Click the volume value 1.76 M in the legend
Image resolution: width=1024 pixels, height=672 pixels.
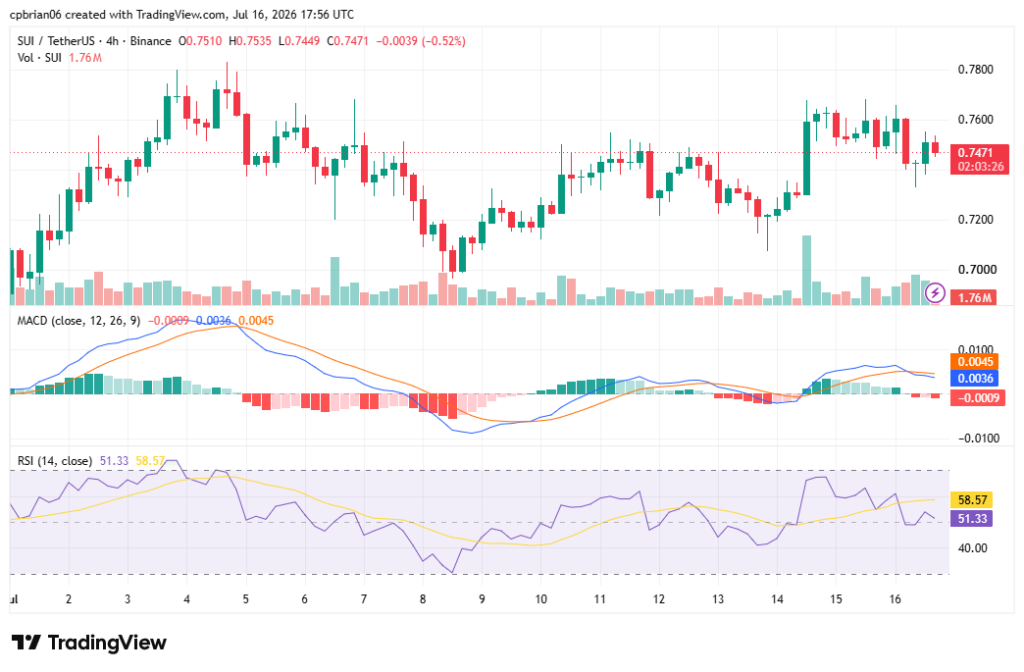tap(85, 58)
